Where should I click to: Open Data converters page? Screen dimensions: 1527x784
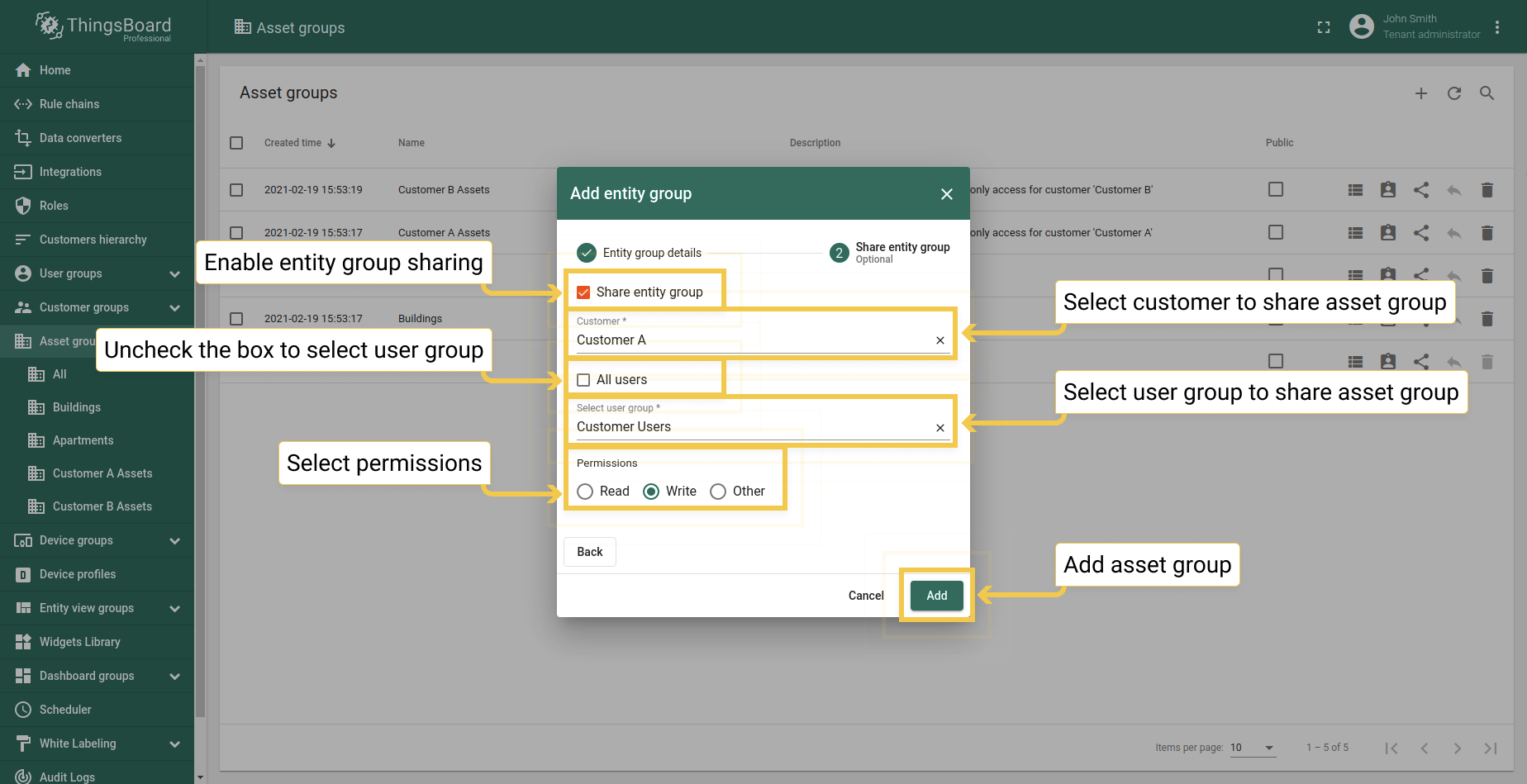(x=97, y=138)
